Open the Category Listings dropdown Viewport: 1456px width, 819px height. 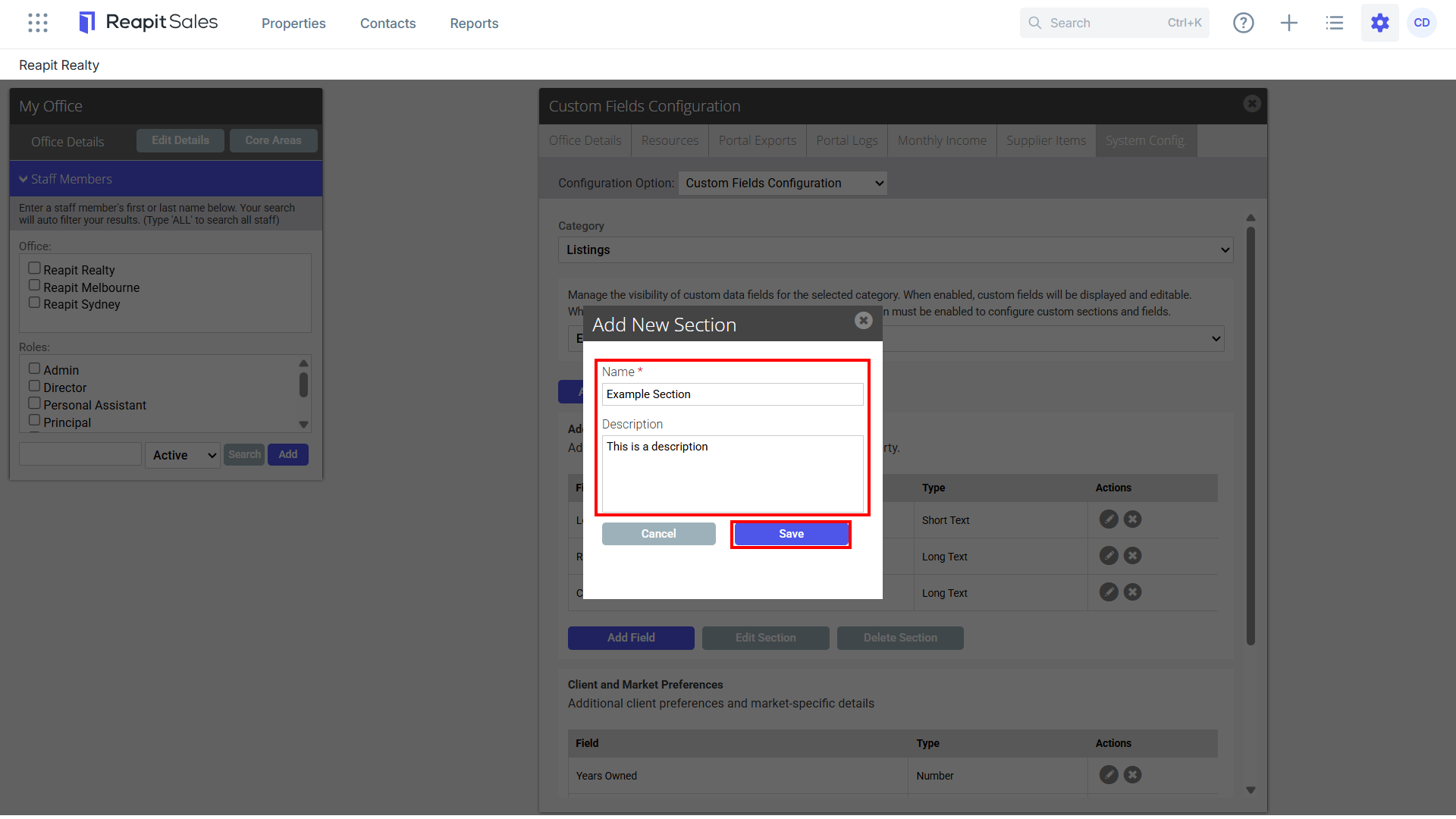[896, 250]
